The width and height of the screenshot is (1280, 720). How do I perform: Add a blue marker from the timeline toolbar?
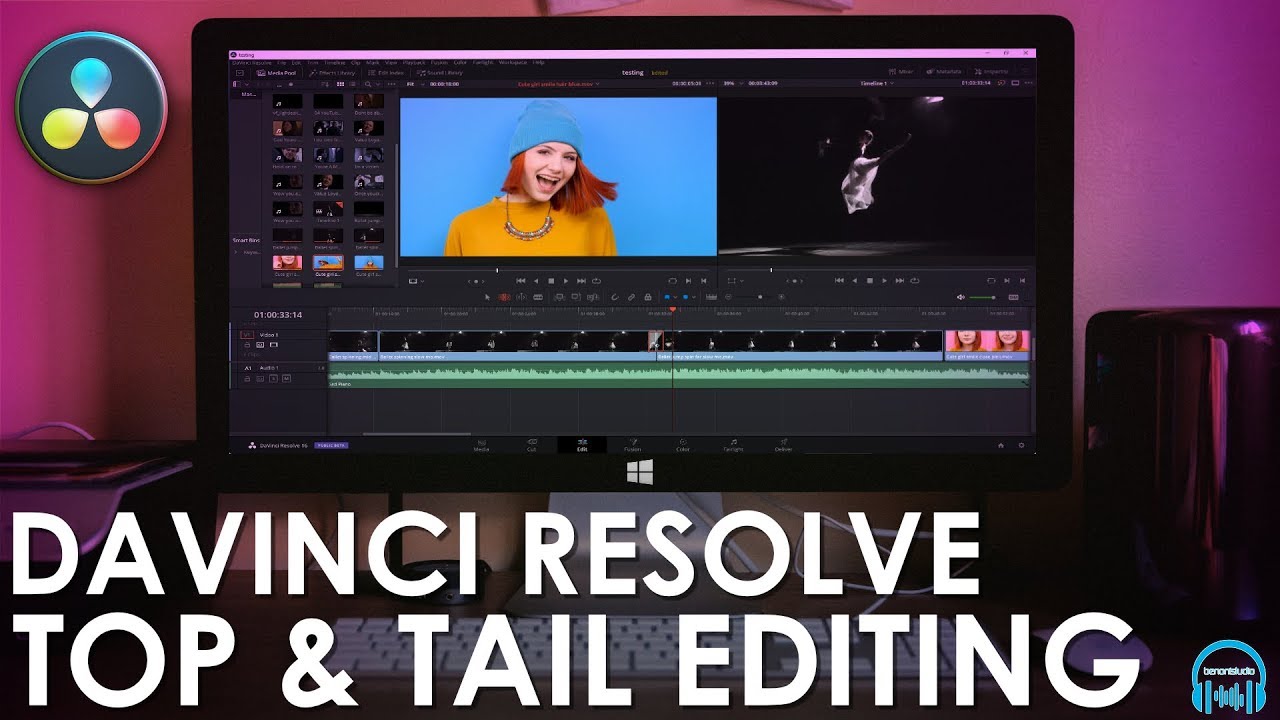[x=685, y=297]
